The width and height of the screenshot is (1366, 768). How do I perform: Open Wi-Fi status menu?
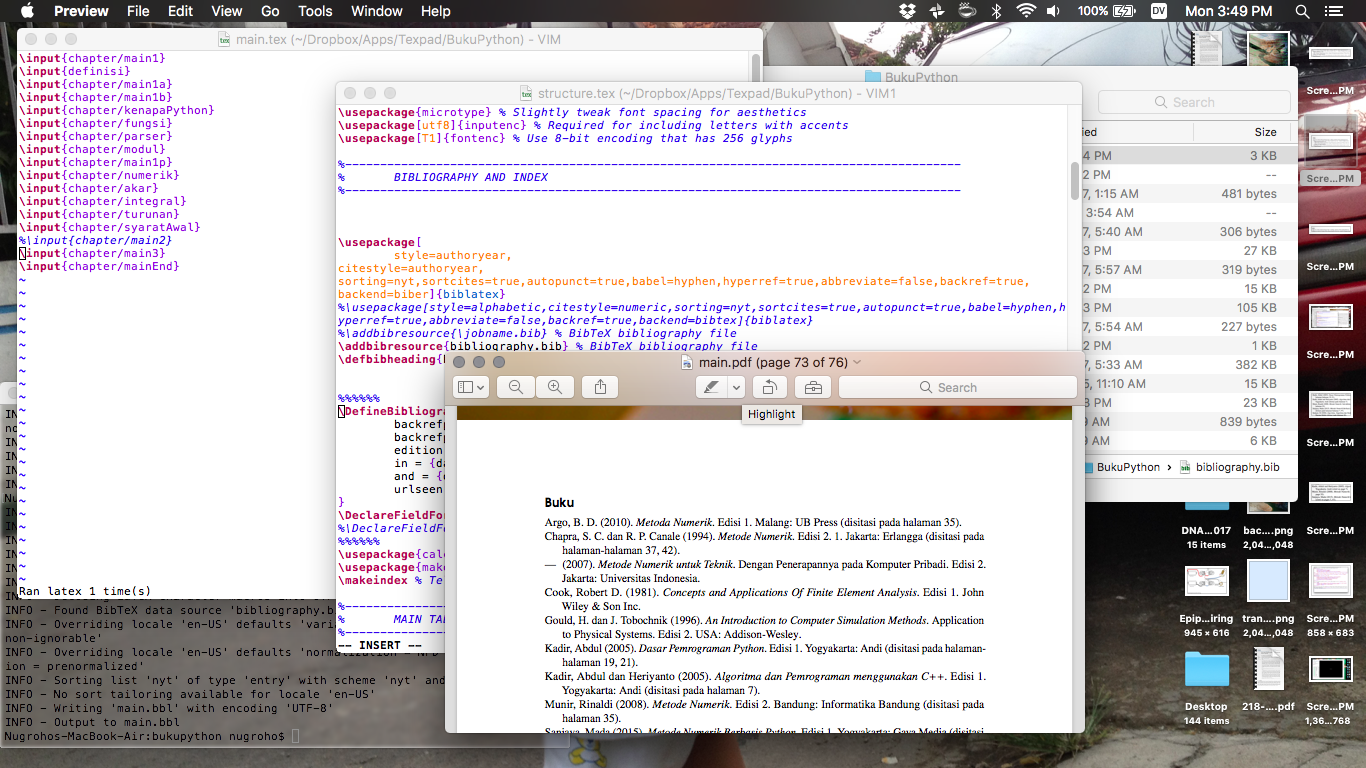[1025, 11]
